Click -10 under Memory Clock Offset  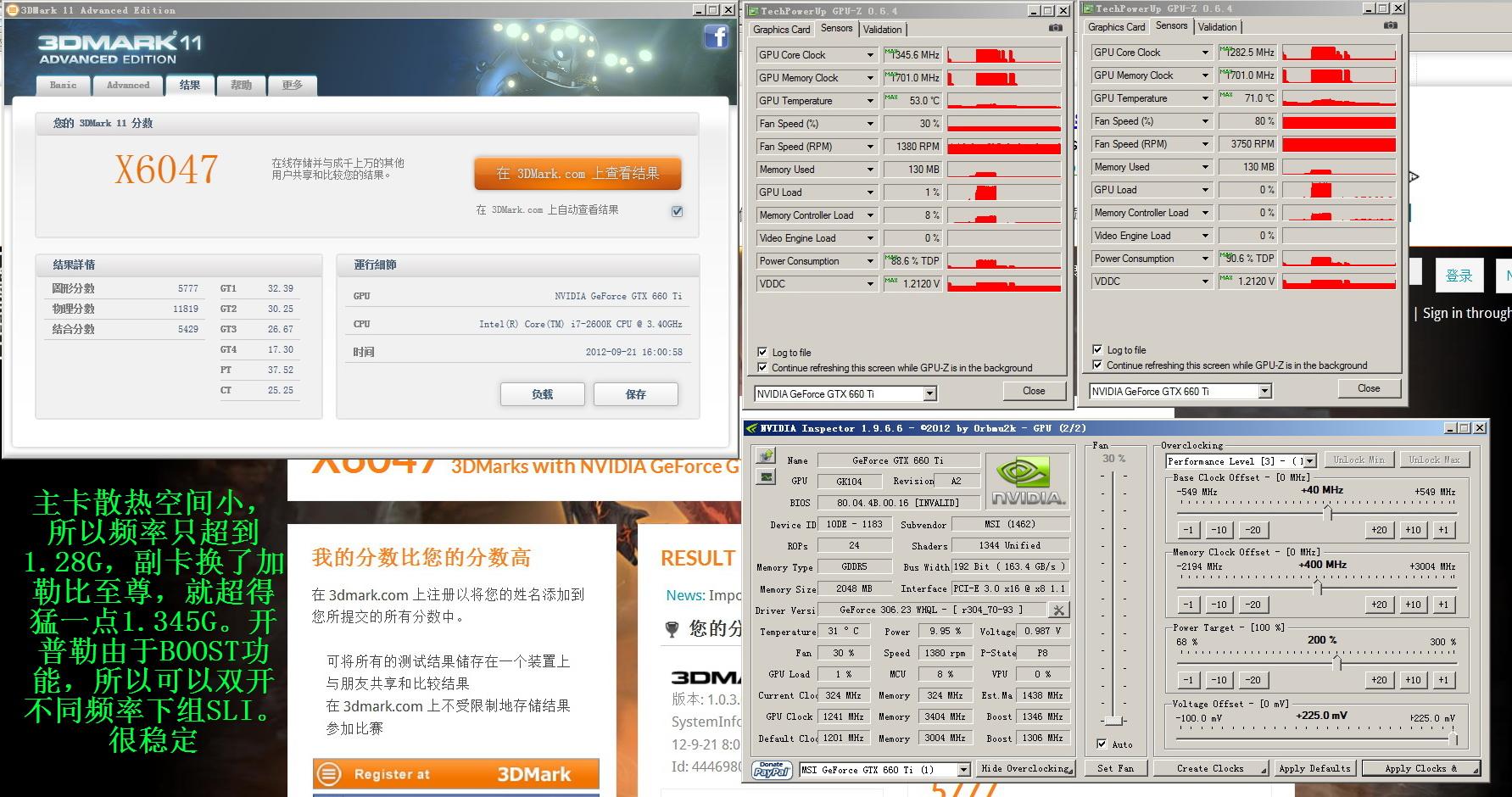pos(1219,605)
